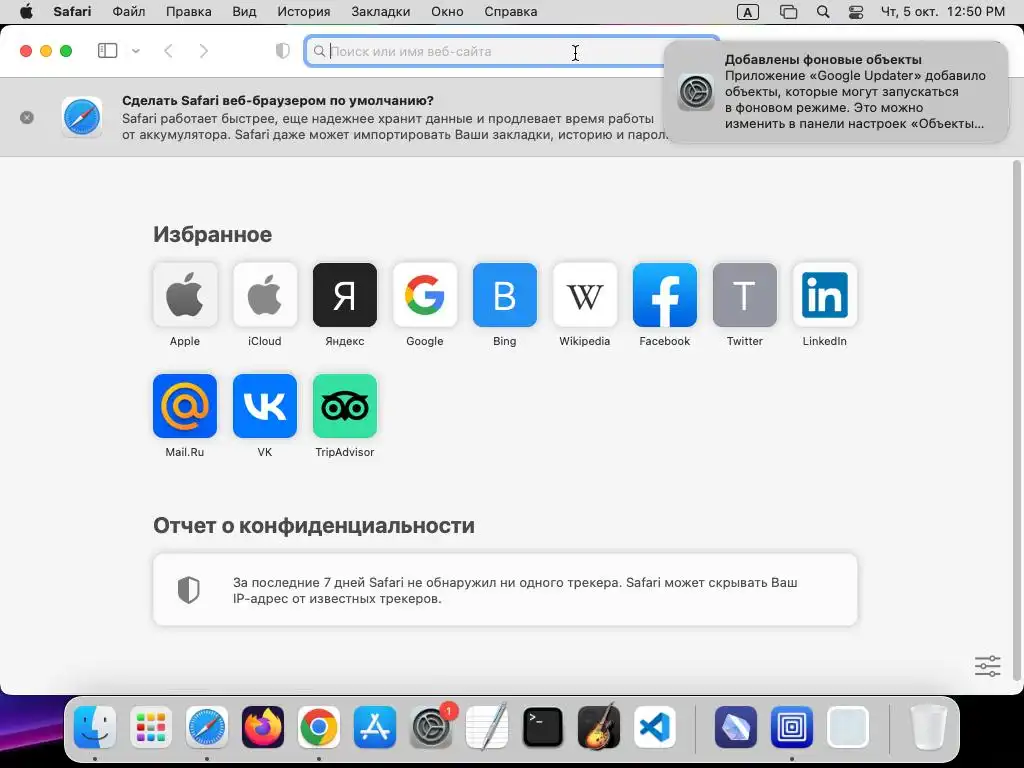Open the Apple system menu
This screenshot has width=1024, height=768.
(x=27, y=12)
